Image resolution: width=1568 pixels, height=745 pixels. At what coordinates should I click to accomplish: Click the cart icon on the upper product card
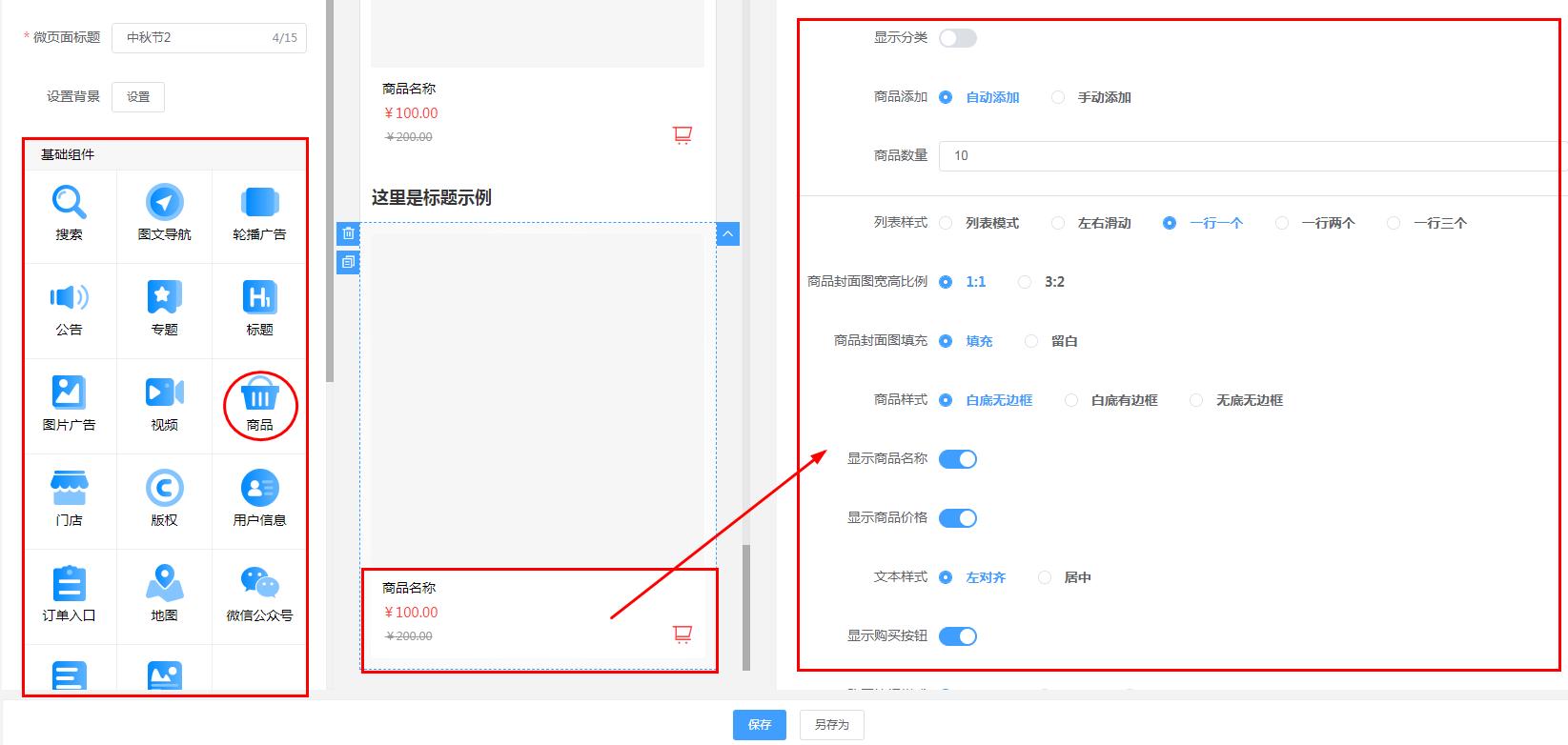click(x=682, y=135)
